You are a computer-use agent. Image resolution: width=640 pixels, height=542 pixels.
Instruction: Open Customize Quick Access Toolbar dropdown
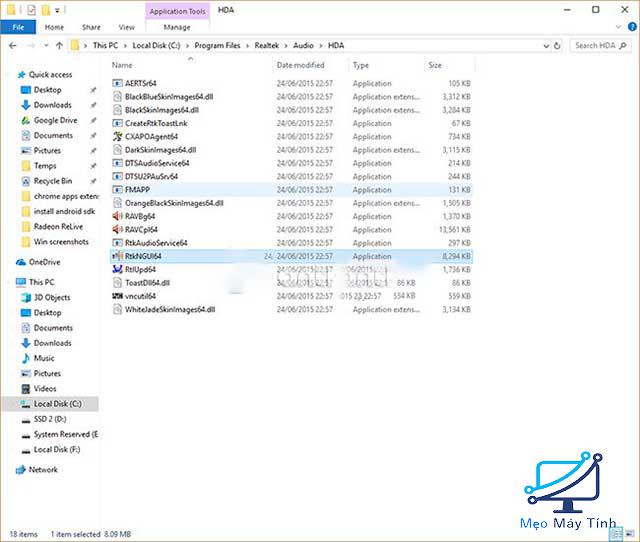point(57,11)
